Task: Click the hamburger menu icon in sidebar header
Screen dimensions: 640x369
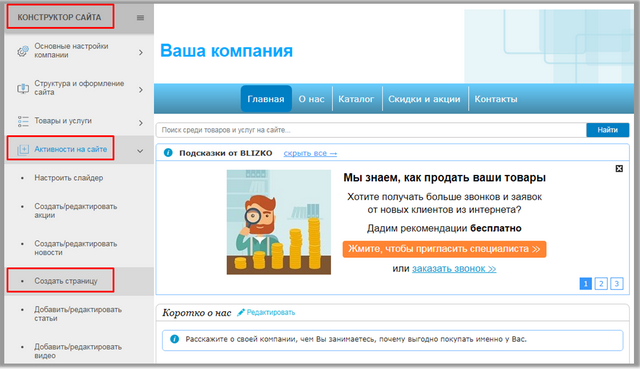Action: click(x=140, y=18)
